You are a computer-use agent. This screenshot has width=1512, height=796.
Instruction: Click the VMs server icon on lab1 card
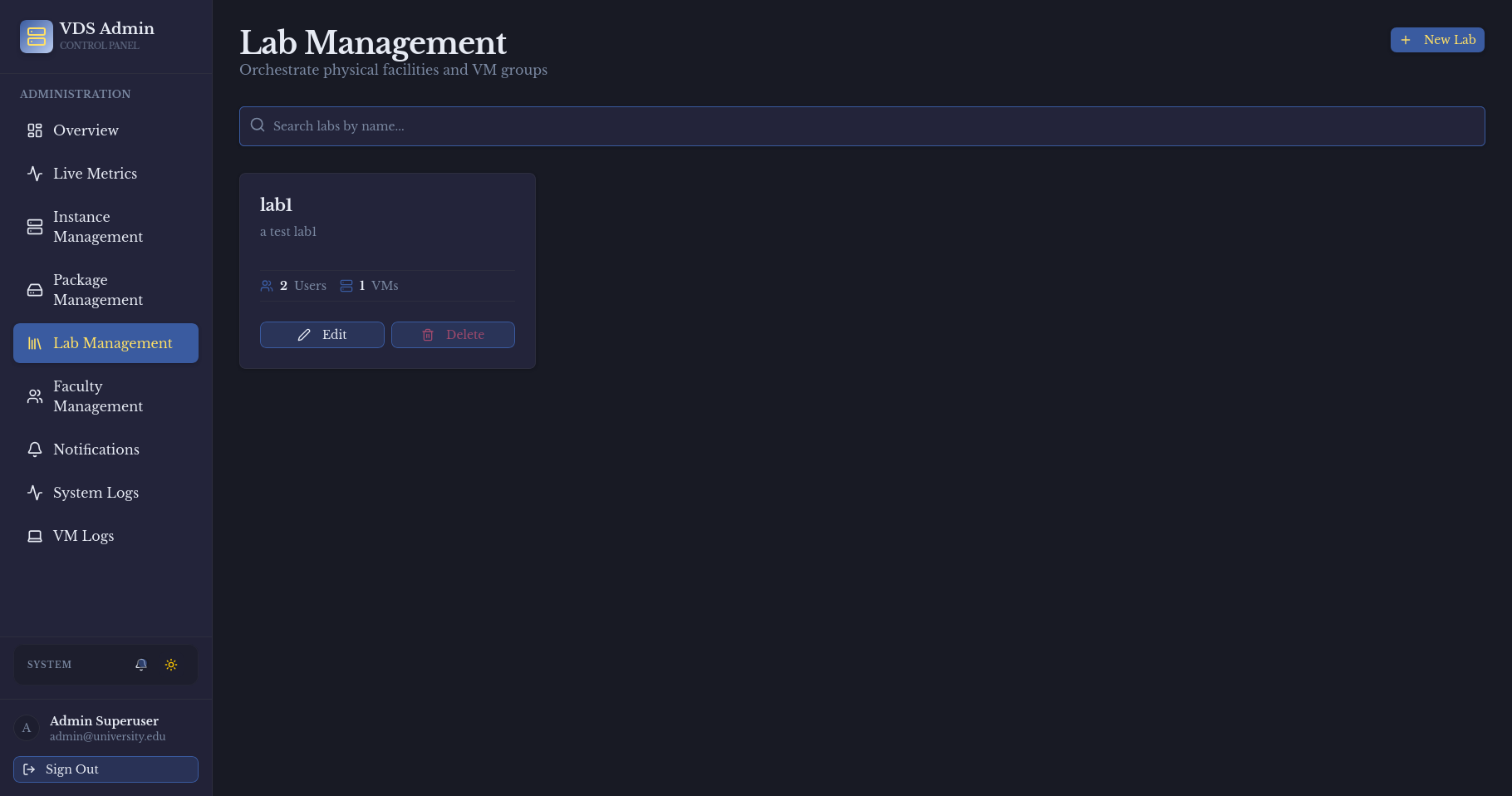click(346, 286)
